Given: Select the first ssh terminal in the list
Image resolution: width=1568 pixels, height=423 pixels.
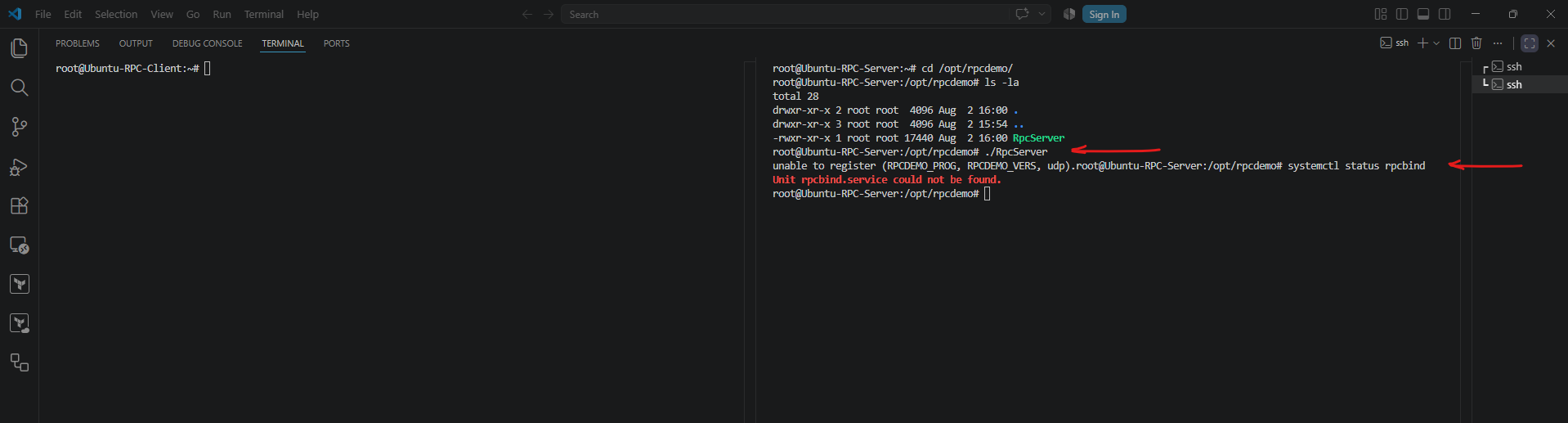Looking at the screenshot, I should (x=1520, y=67).
